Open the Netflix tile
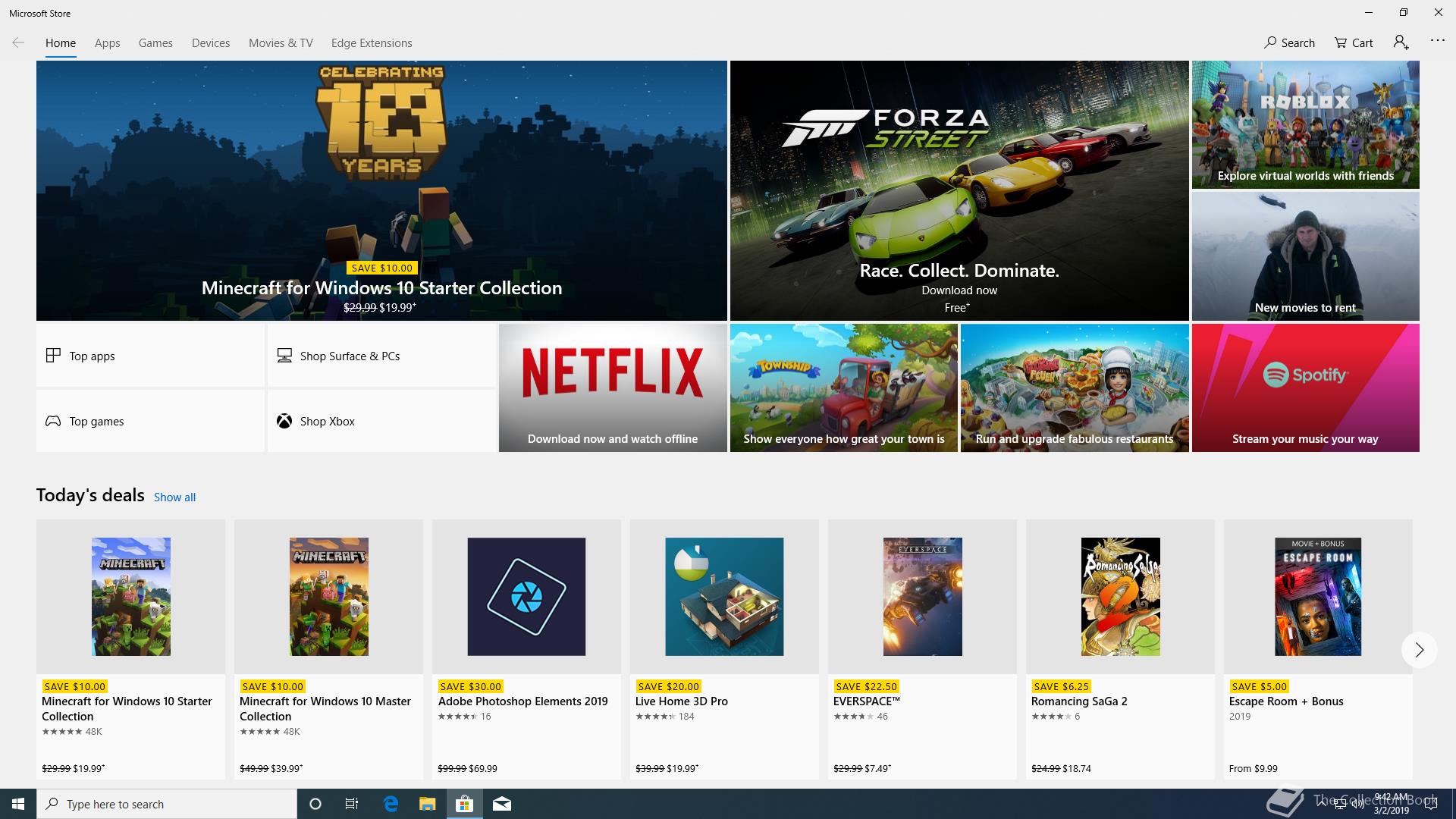The height and width of the screenshot is (819, 1456). coord(613,388)
